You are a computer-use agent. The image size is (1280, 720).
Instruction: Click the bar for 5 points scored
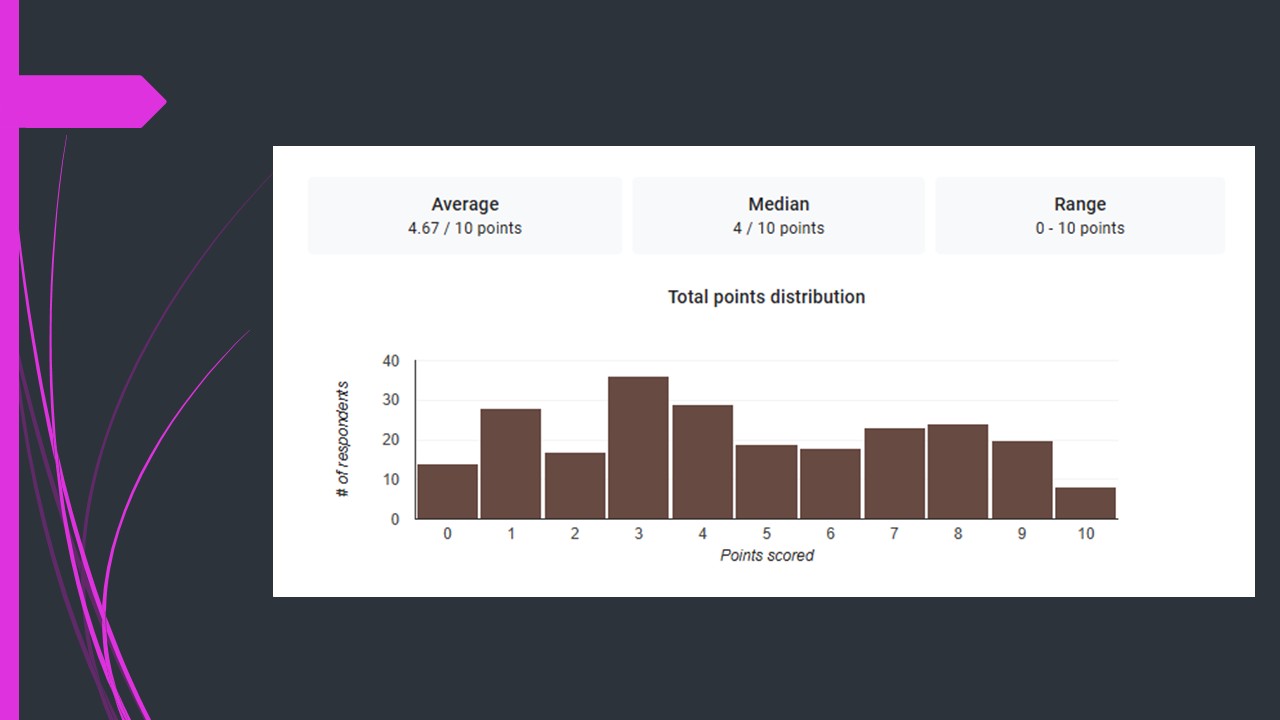point(766,482)
